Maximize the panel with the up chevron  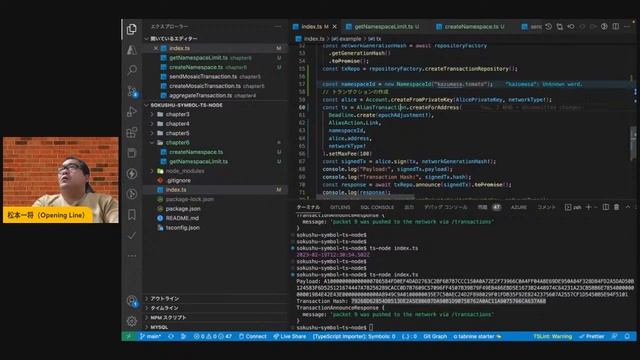tap(628, 207)
